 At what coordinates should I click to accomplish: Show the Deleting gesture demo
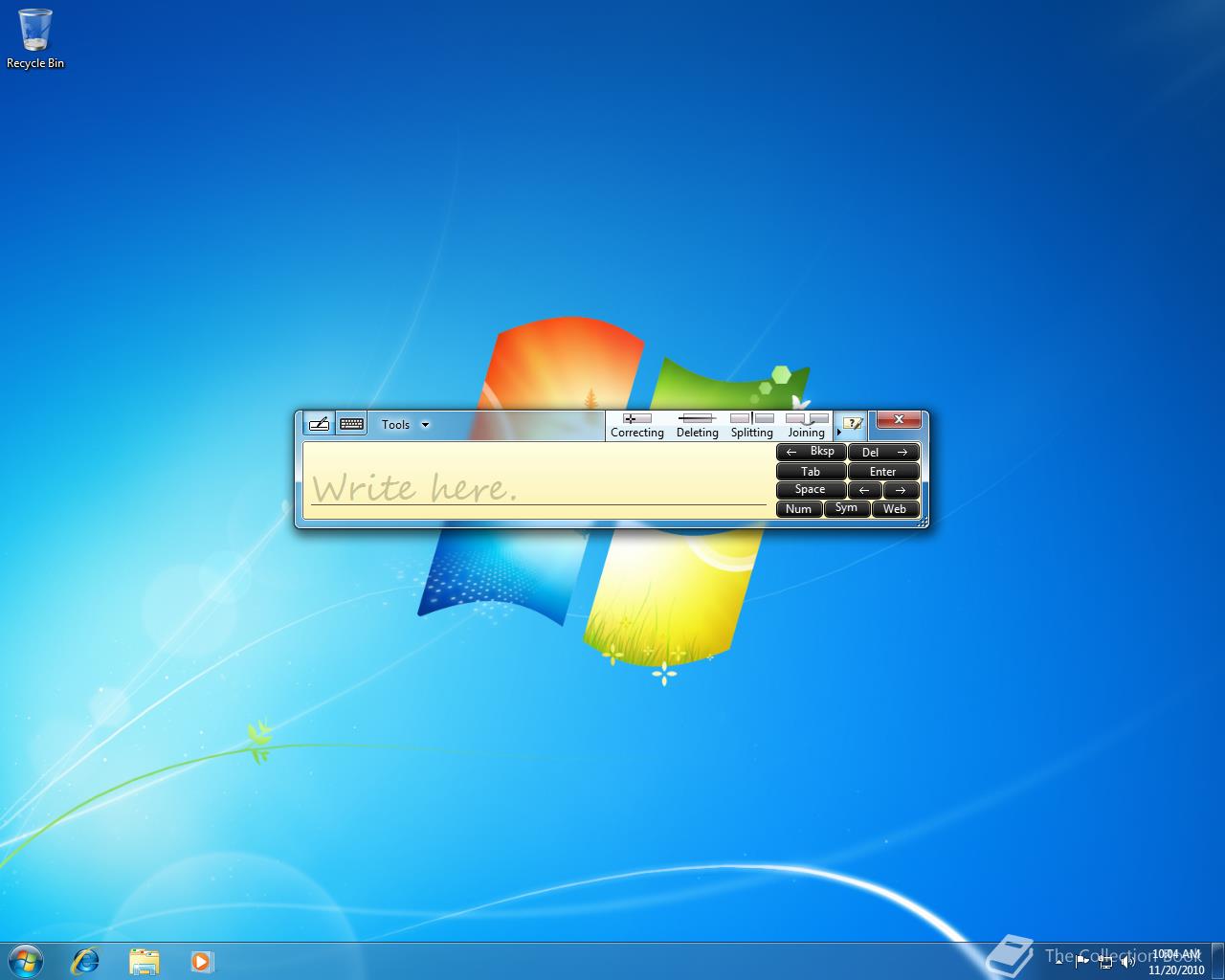pyautogui.click(x=697, y=426)
